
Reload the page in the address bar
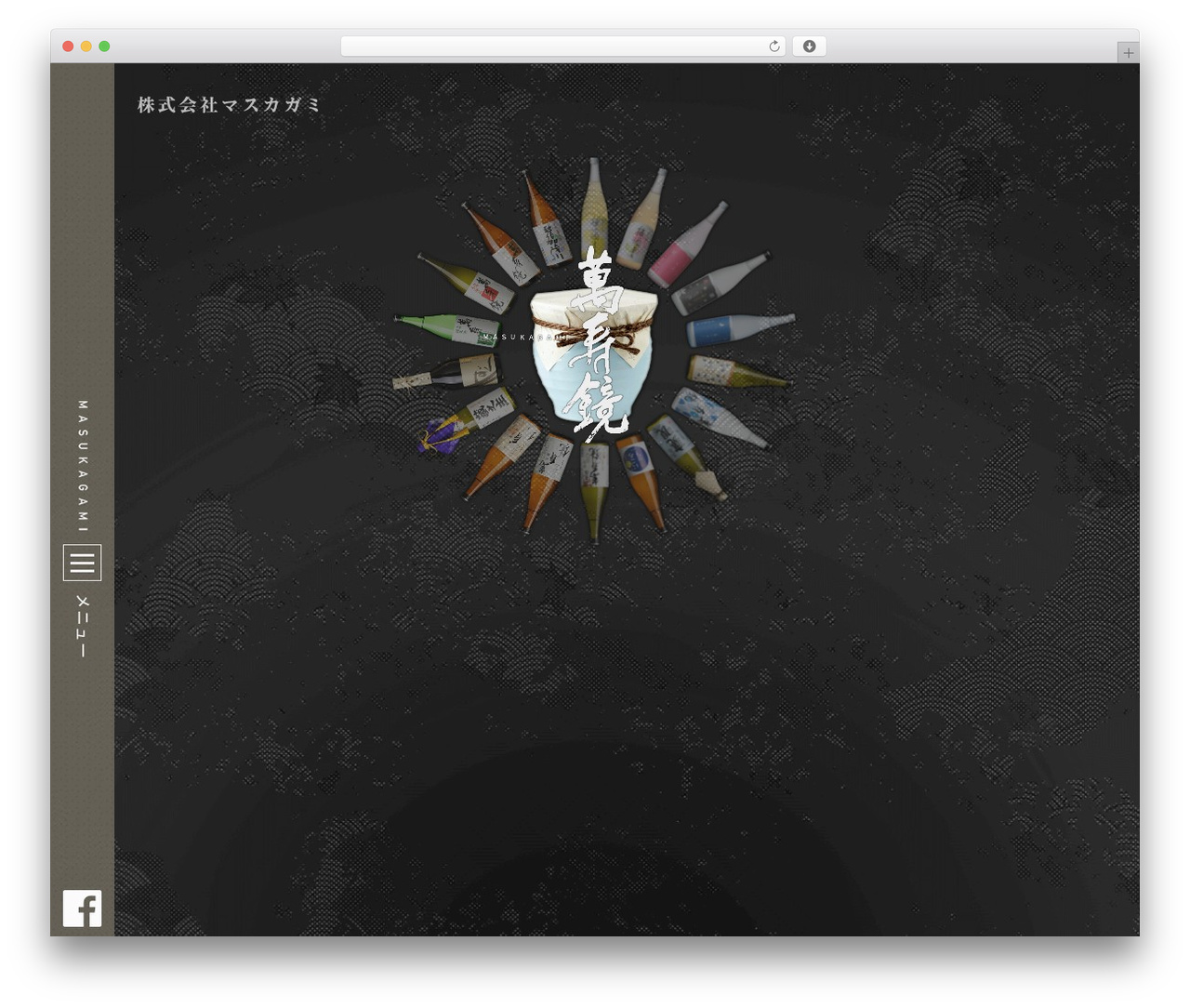pos(773,46)
